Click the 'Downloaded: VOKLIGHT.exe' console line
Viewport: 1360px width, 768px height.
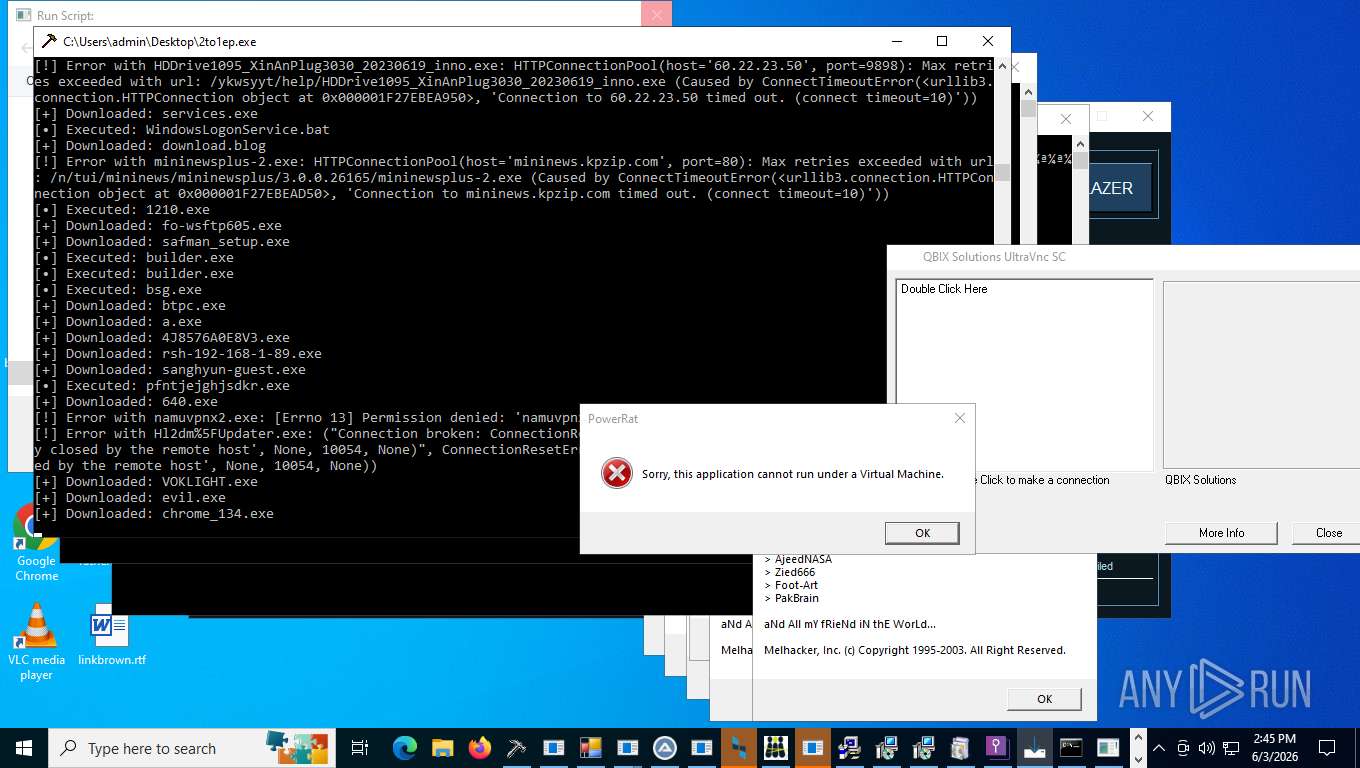coord(146,481)
